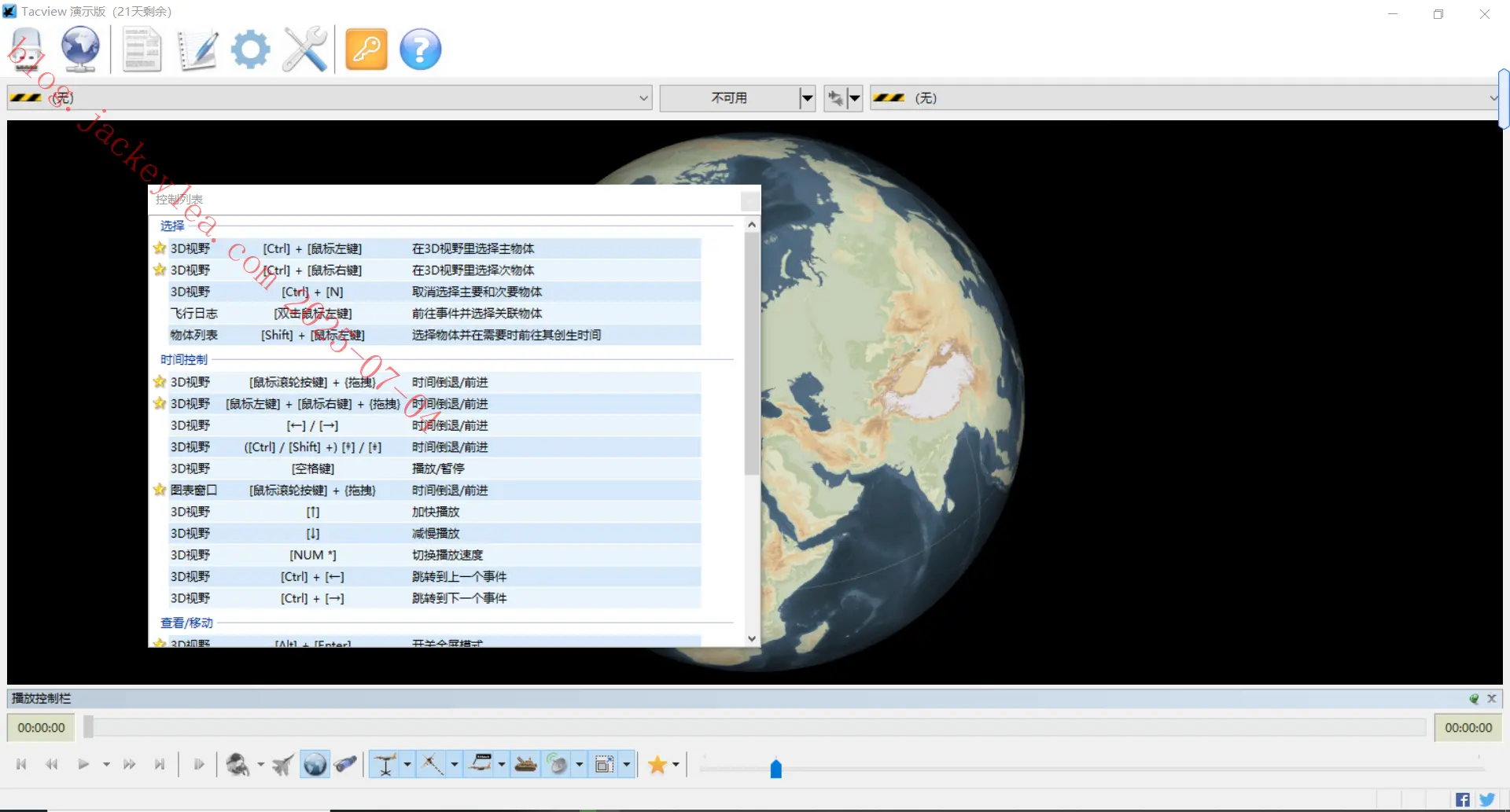This screenshot has width=1510, height=812.
Task: Select the 3D视野 空格键 播放/暂停 row
Action: pyautogui.click(x=435, y=468)
